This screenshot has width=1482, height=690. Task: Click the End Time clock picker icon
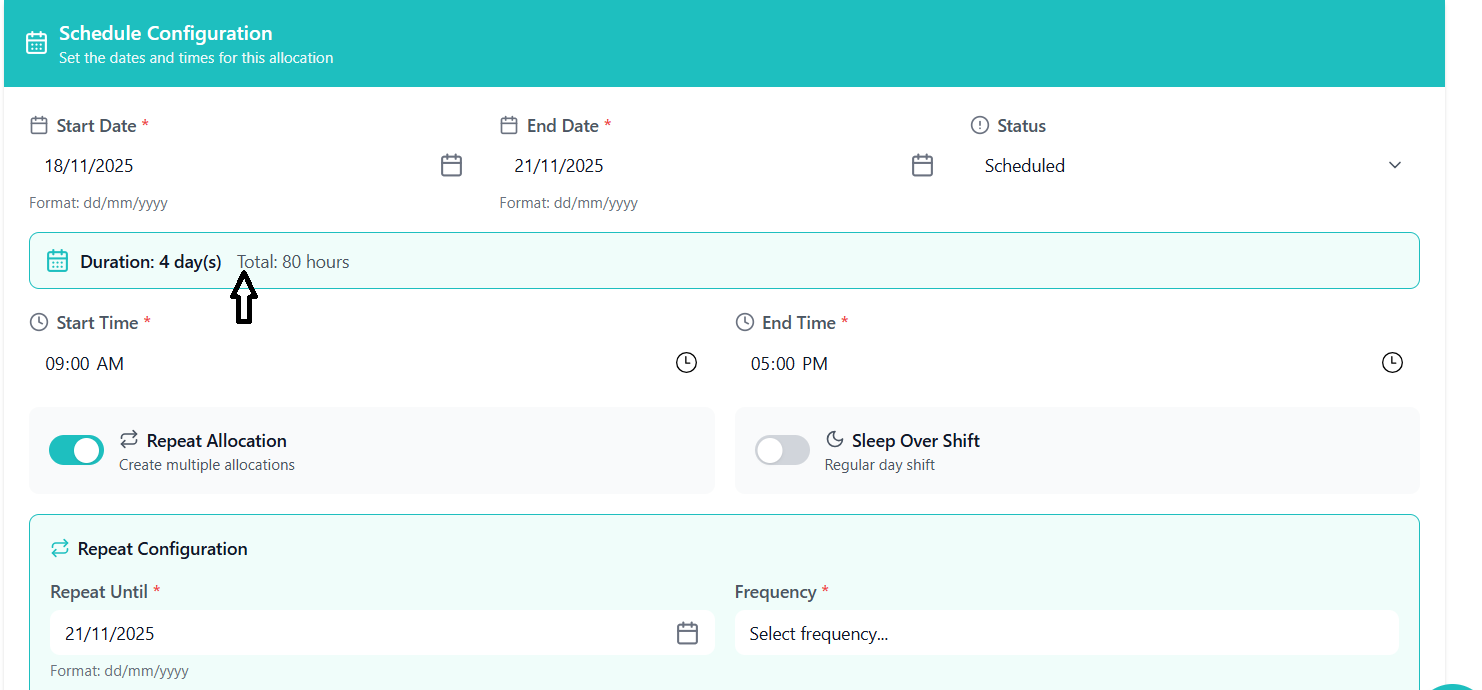tap(1392, 363)
